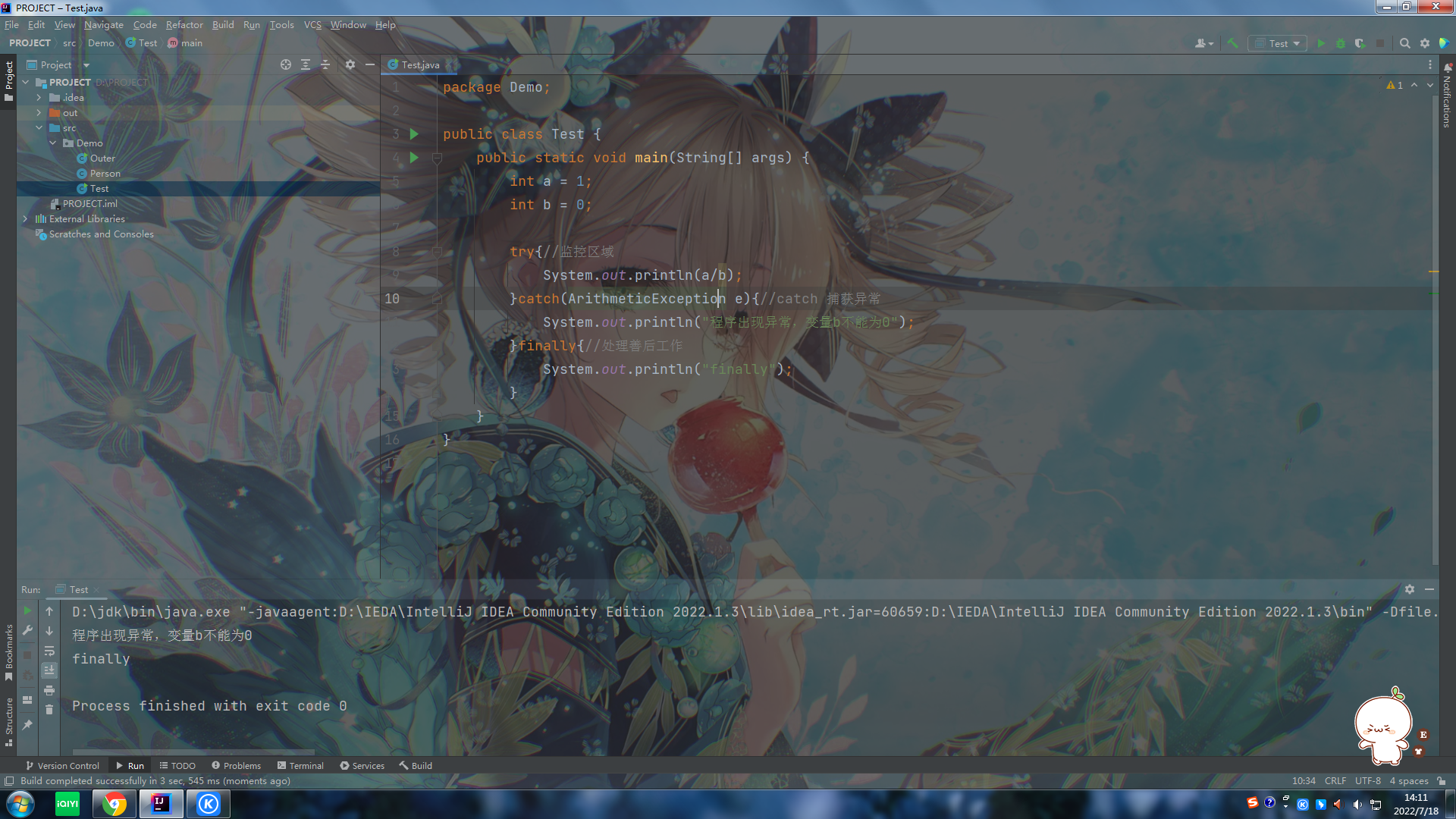
Task: Toggle soft-wrap in Run console
Action: tap(49, 651)
